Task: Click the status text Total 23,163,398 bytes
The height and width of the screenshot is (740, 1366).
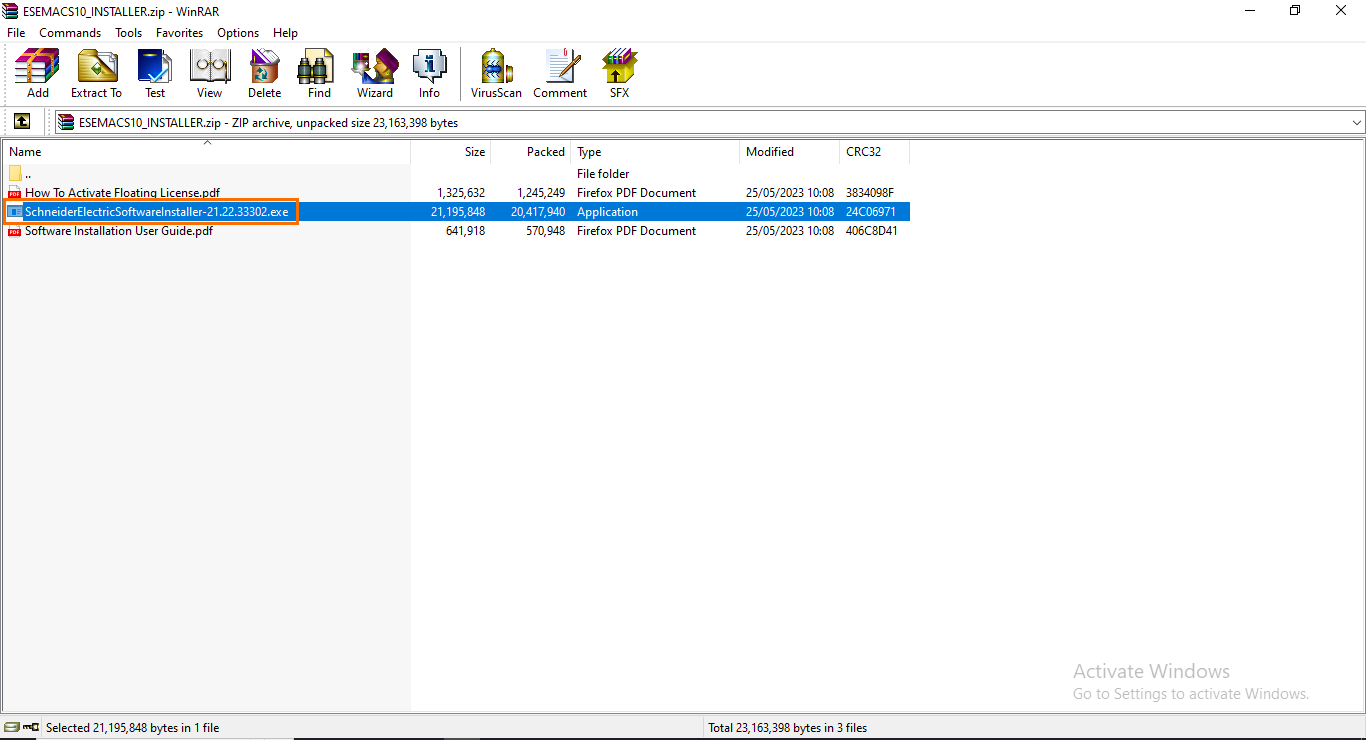Action: tap(787, 728)
